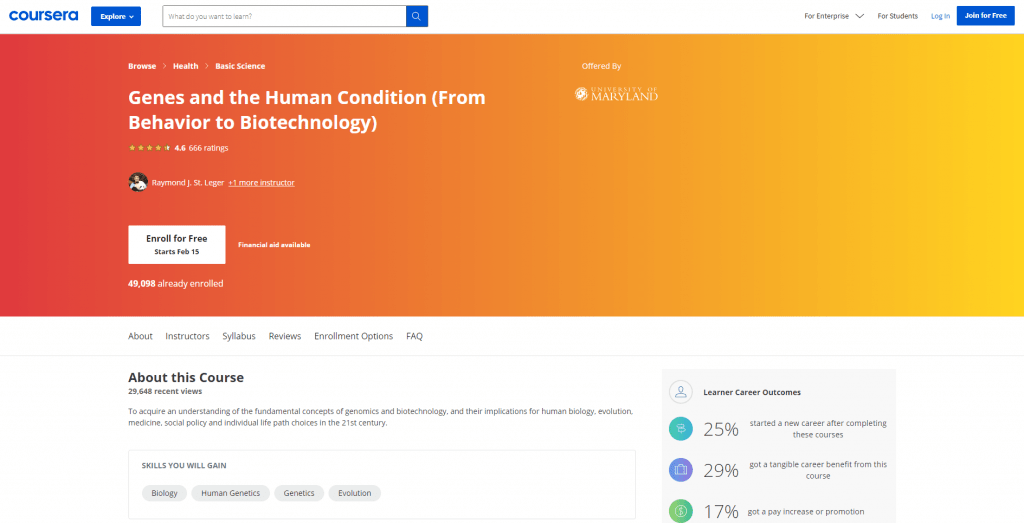This screenshot has width=1024, height=523.
Task: Click the 29,648 recent views text
Action: (165, 392)
